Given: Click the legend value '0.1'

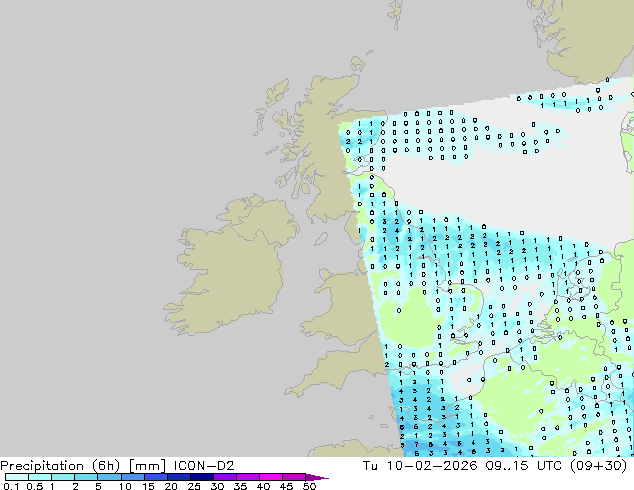Looking at the screenshot, I should pos(11,486).
